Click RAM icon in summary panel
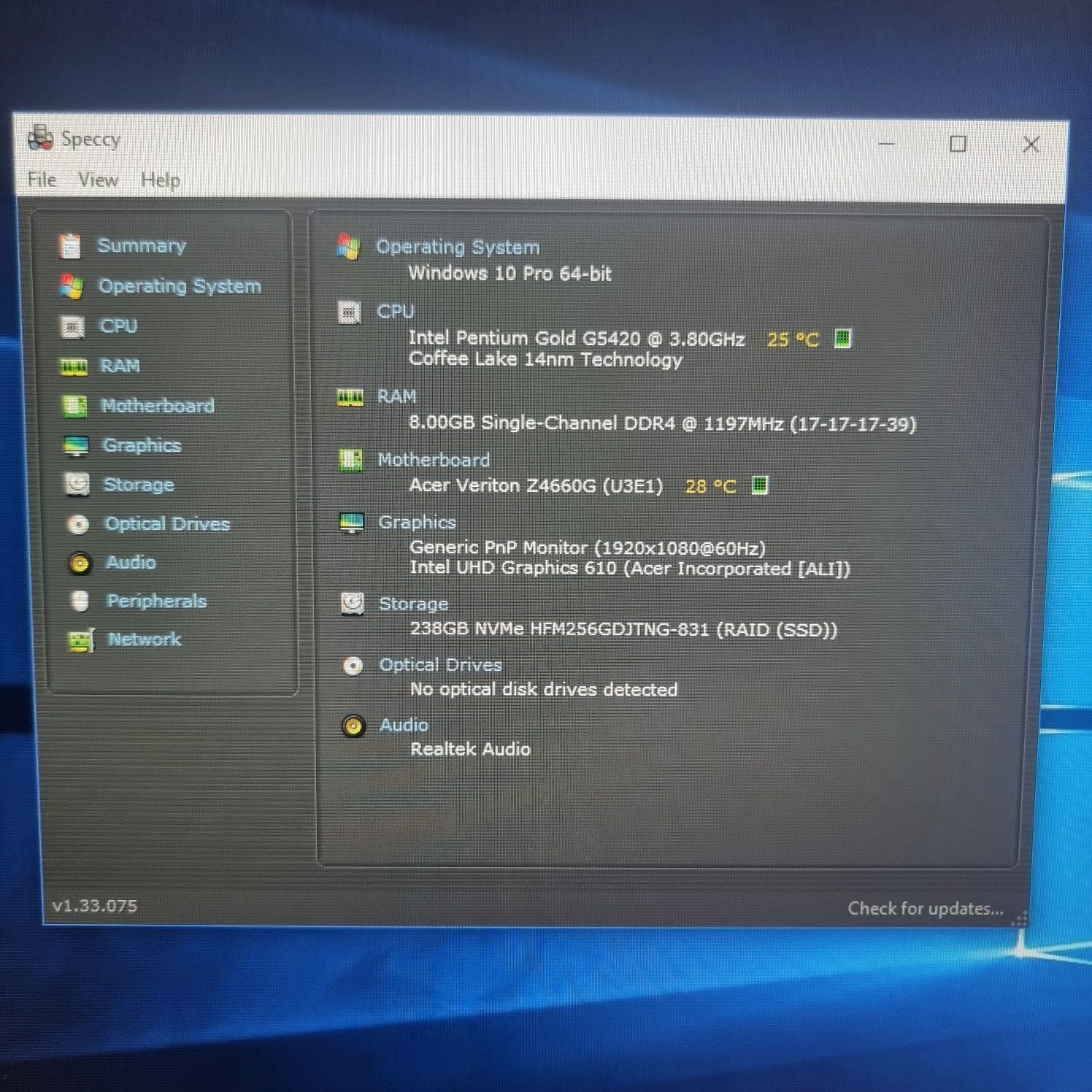This screenshot has width=1092, height=1092. [x=350, y=397]
